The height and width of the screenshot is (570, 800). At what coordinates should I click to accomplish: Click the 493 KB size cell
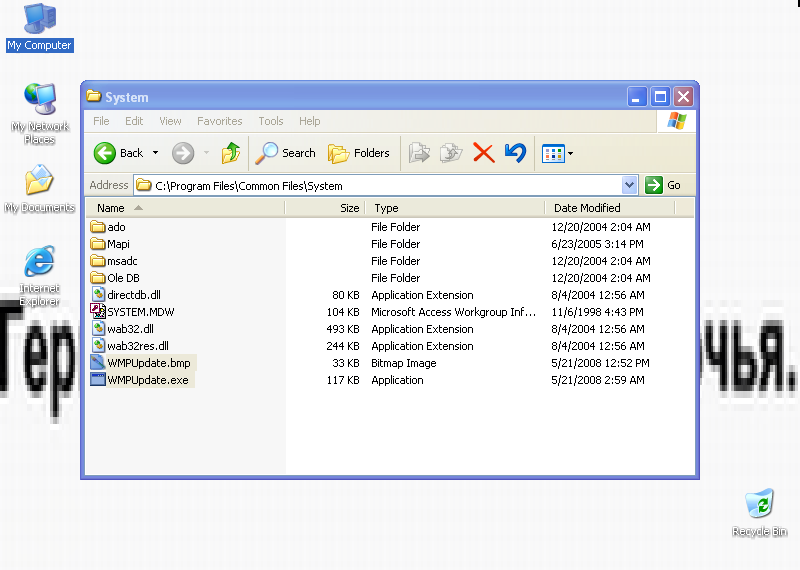[343, 329]
